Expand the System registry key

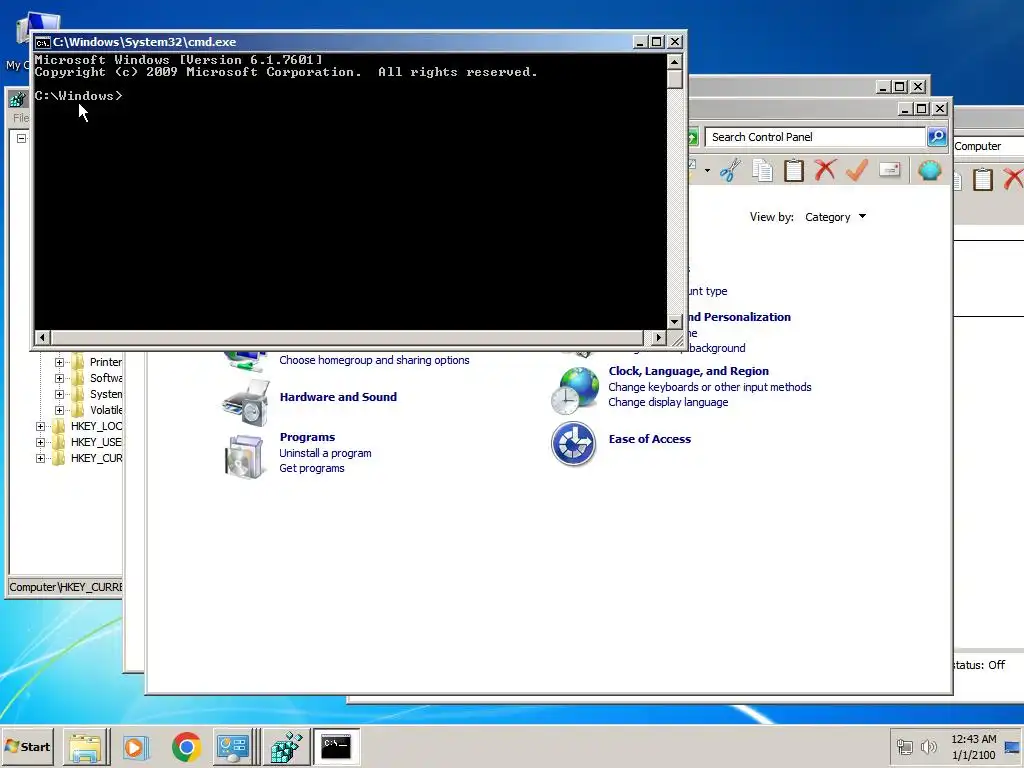(x=59, y=394)
